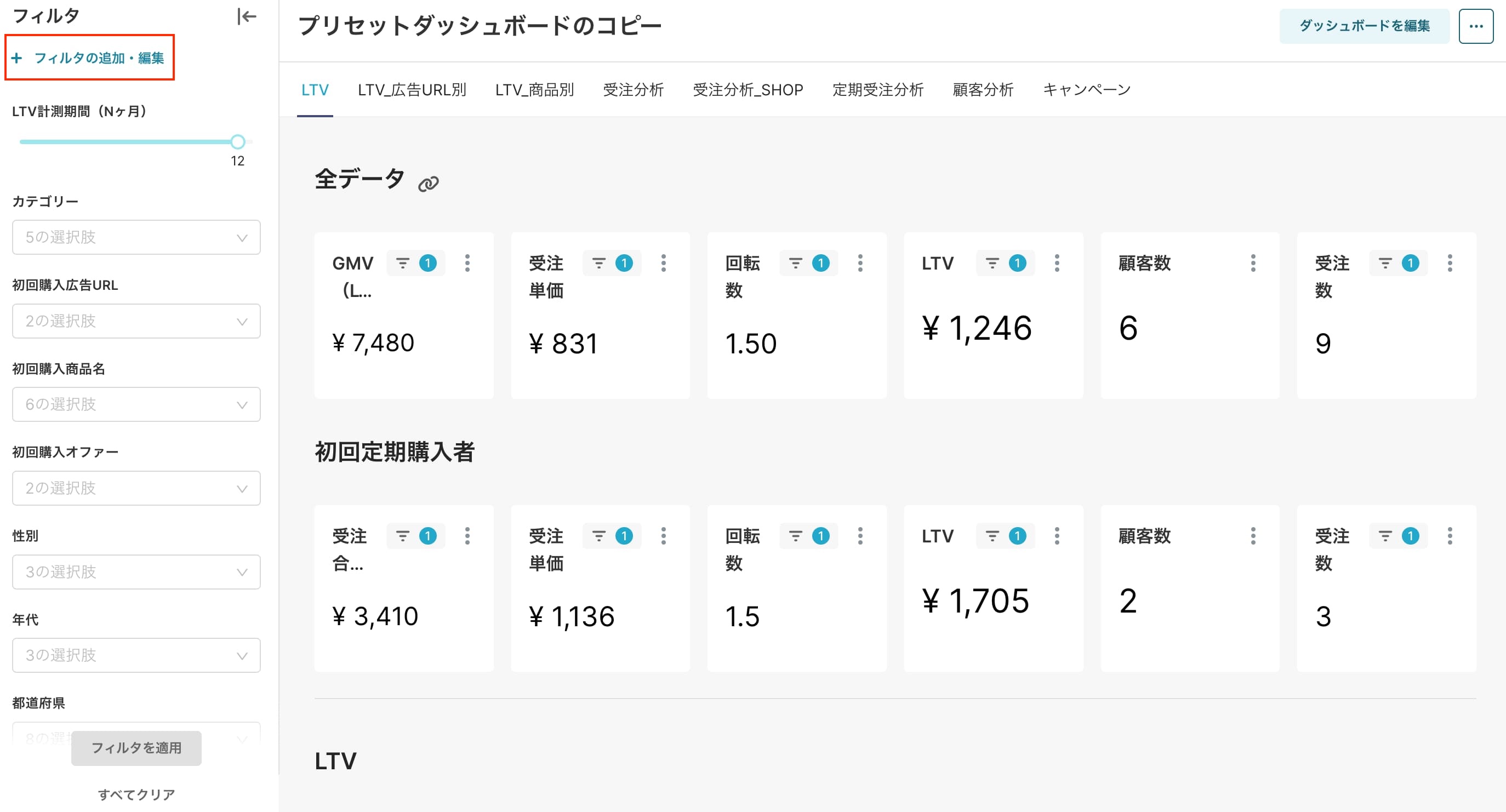Click the filter badge on the ¥ 1,705 LTV card

coord(1005,536)
